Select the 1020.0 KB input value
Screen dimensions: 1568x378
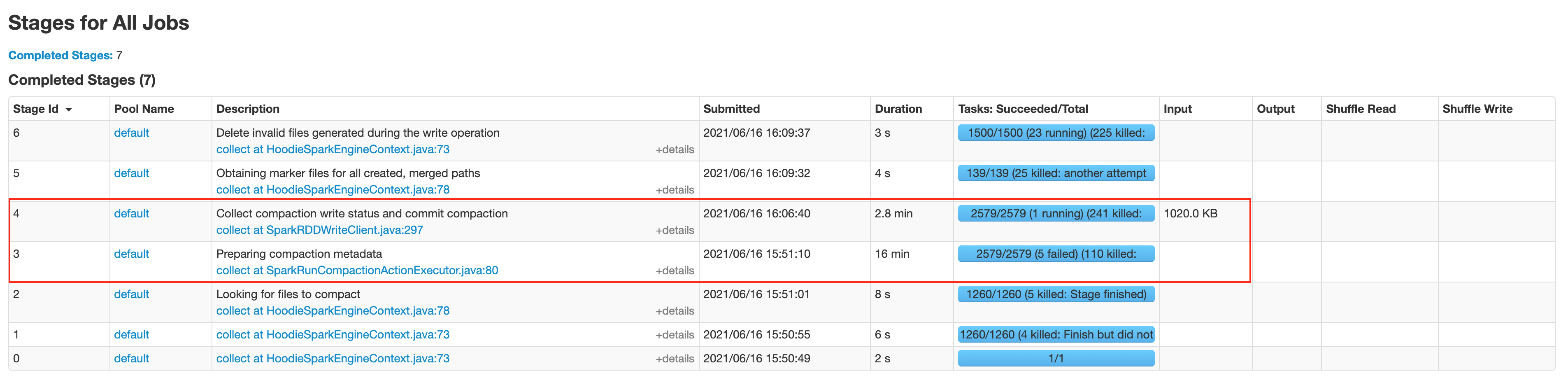pyautogui.click(x=1190, y=214)
